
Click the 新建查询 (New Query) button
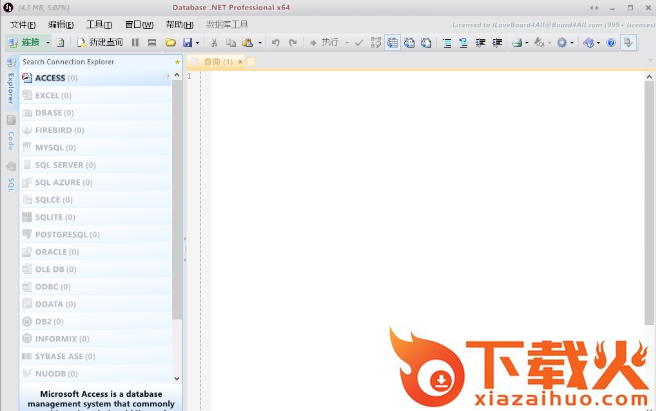point(100,43)
